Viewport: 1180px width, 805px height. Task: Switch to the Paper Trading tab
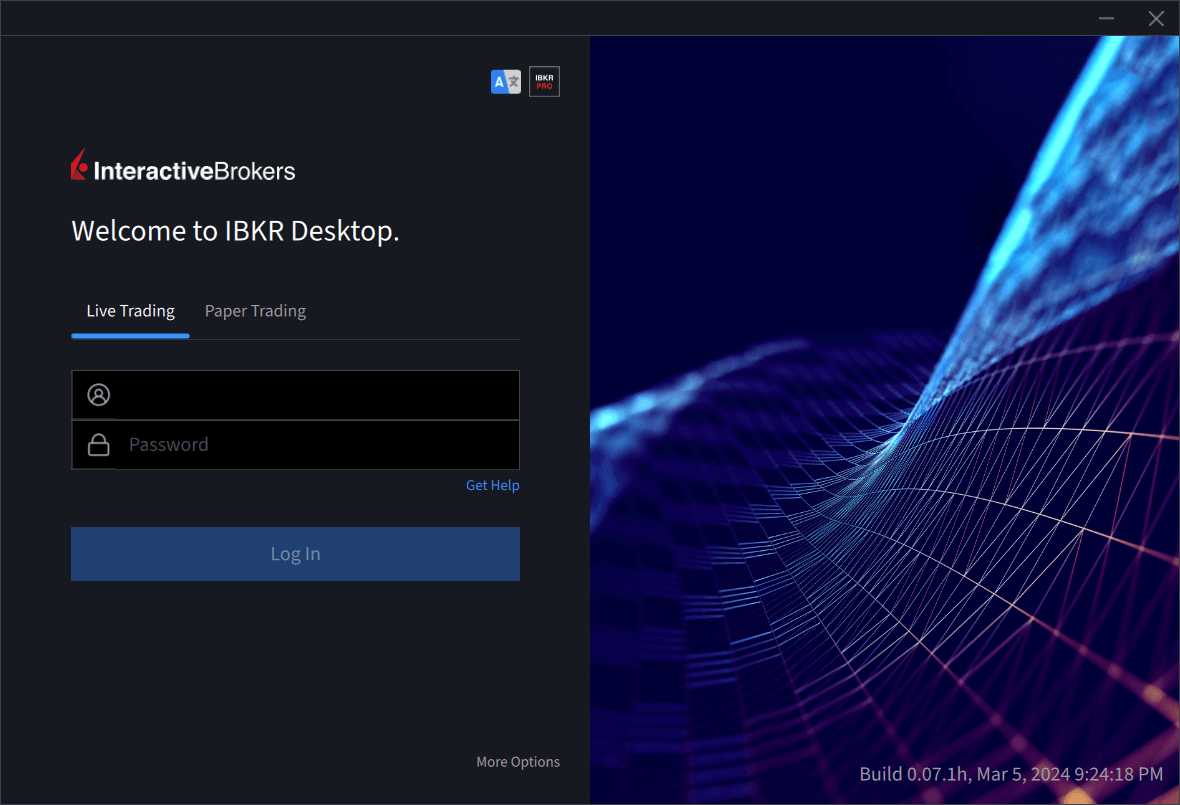tap(255, 311)
